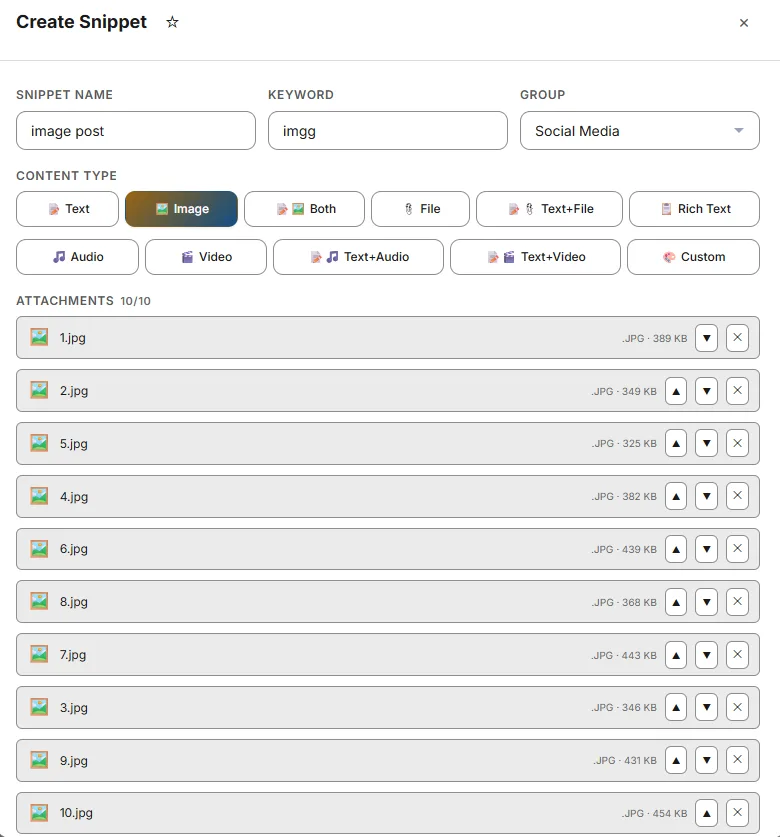The image size is (780, 837).
Task: Move 7.jpg up
Action: pyautogui.click(x=676, y=655)
